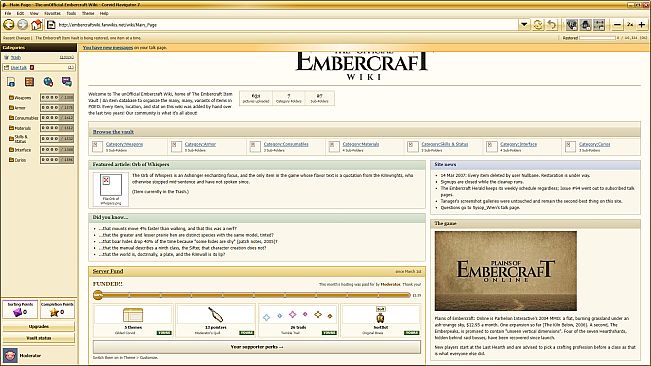Click the Weapons counter display
Image resolution: width=651 pixels, height=366 pixels.
pyautogui.click(x=57, y=98)
